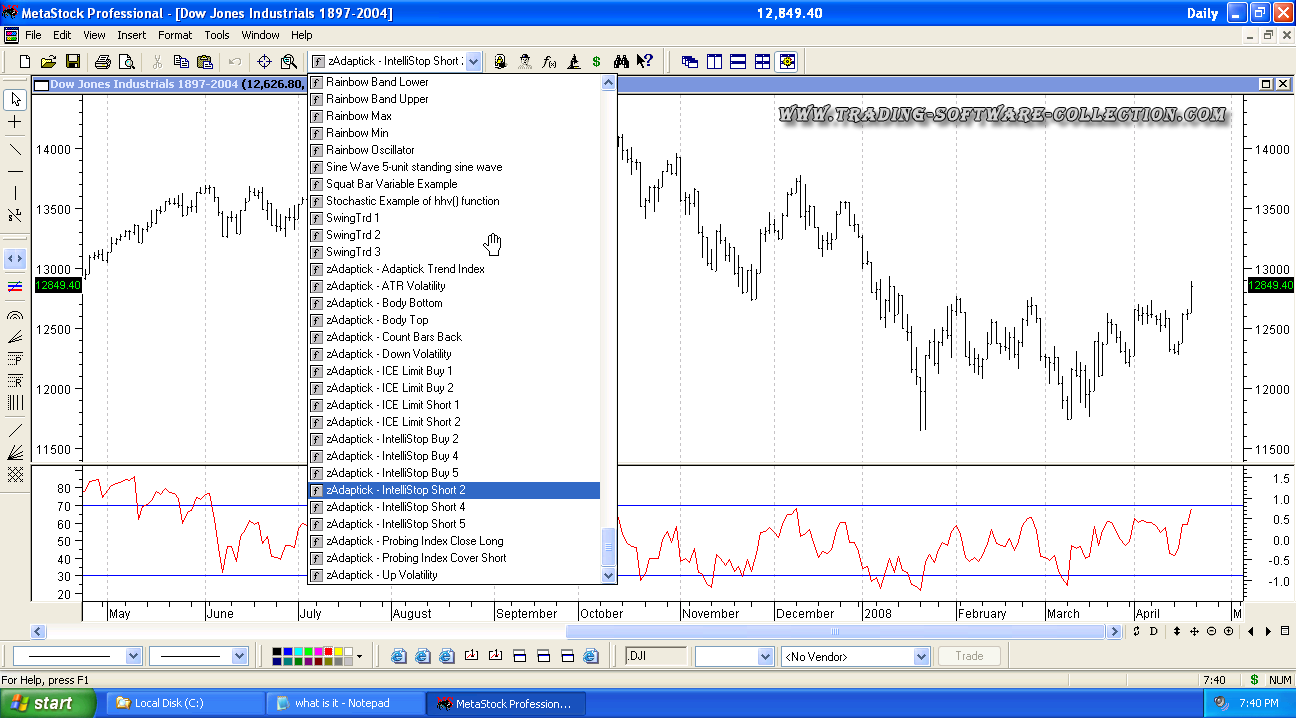Open the Format menu
Image resolution: width=1296 pixels, height=718 pixels.
[x=174, y=35]
